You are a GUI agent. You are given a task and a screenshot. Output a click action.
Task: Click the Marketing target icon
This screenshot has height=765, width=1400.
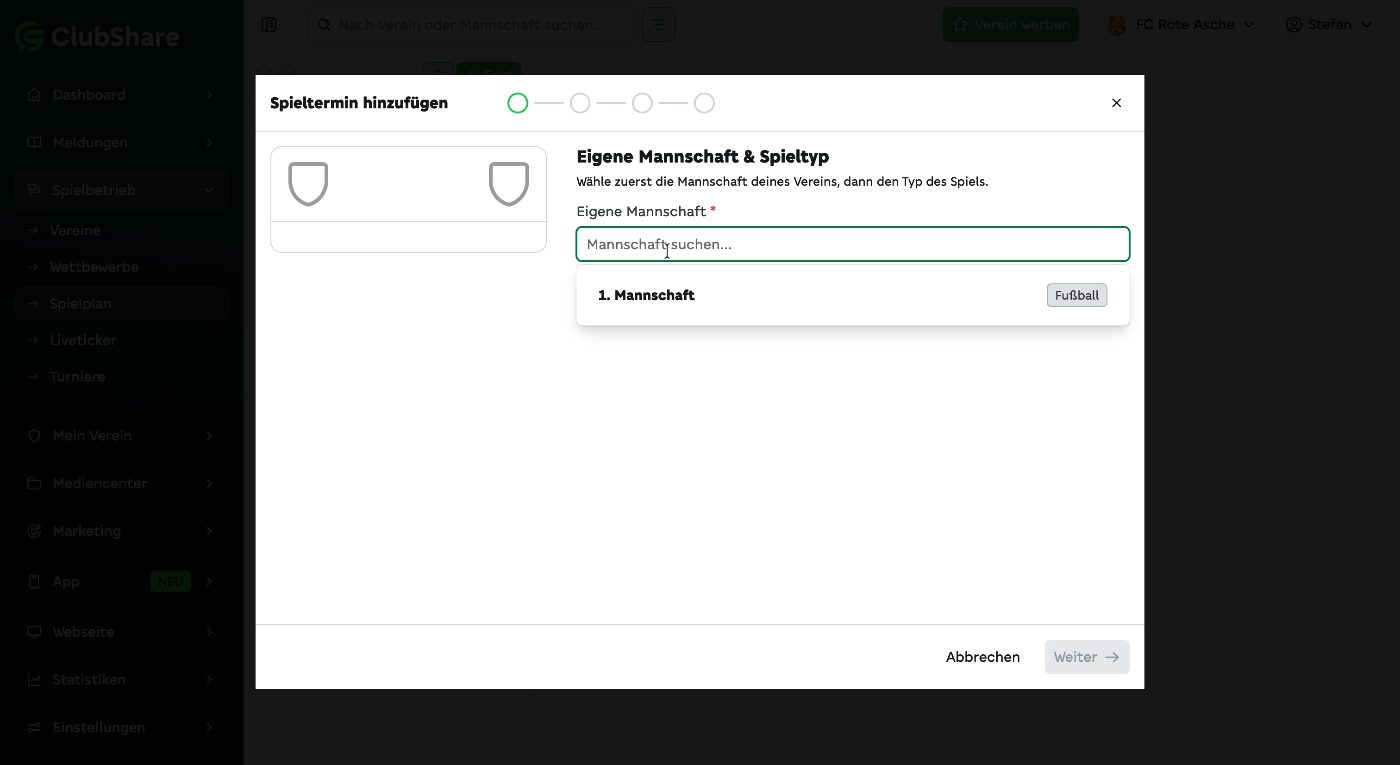tap(34, 531)
